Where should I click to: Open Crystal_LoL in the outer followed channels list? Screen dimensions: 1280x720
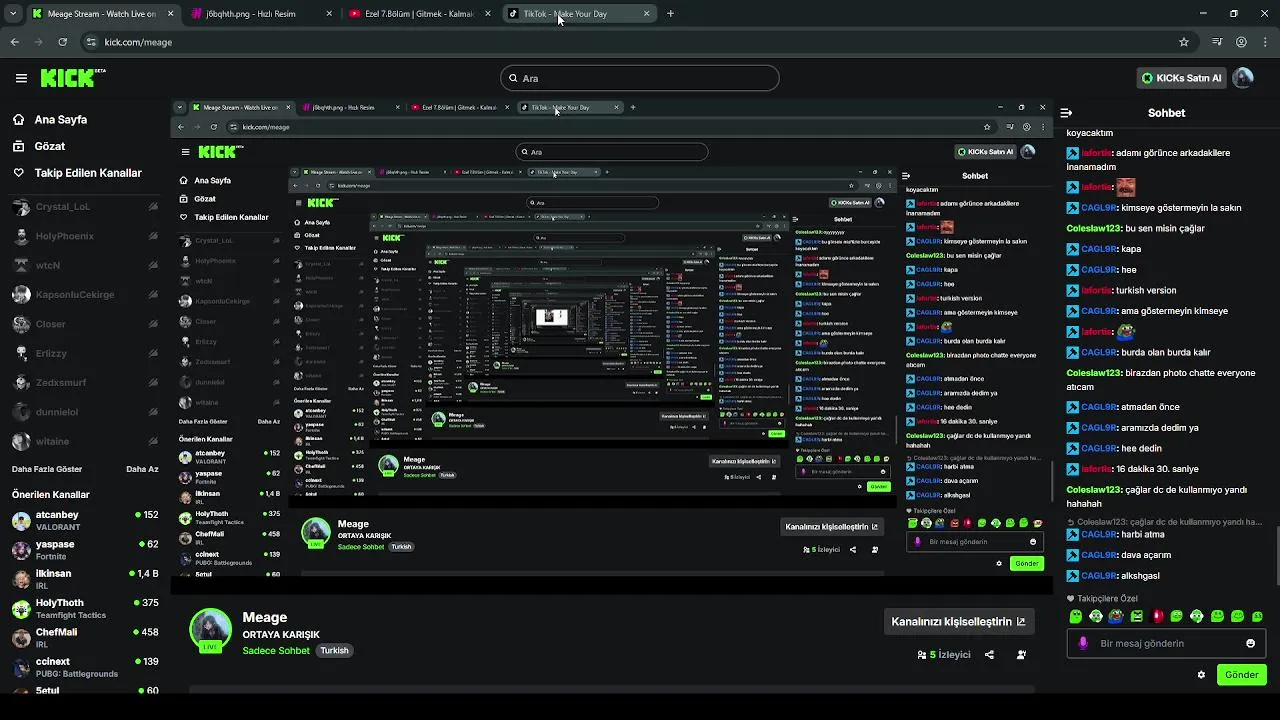click(85, 207)
